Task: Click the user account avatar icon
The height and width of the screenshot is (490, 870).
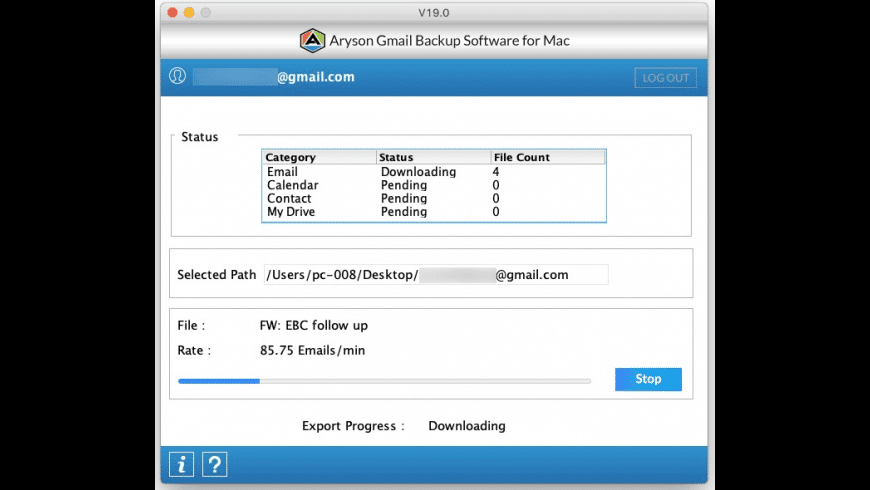Action: tap(178, 75)
